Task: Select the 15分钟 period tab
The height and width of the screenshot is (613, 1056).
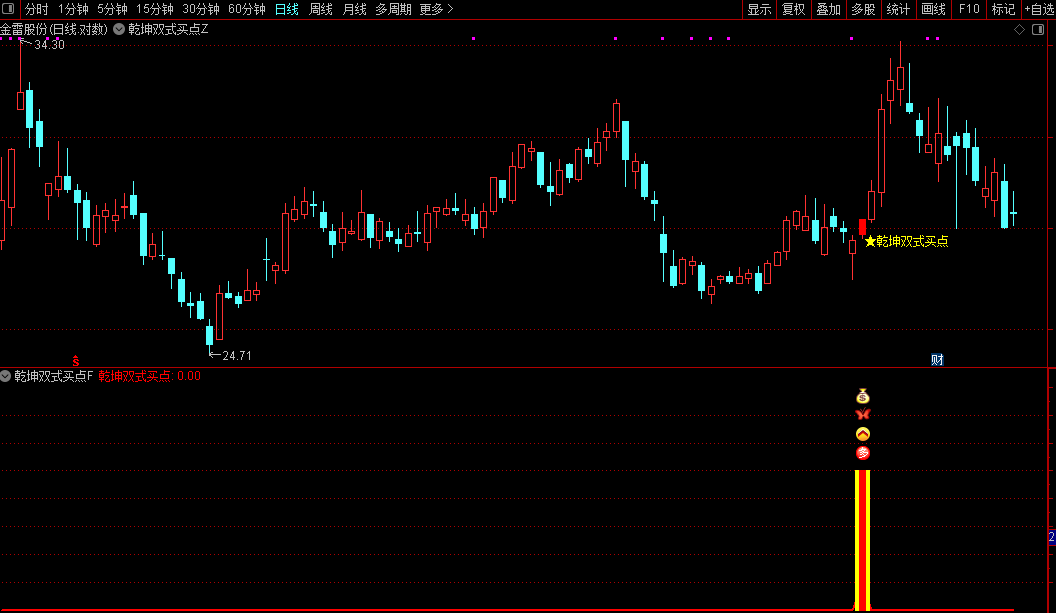Action: (x=154, y=9)
